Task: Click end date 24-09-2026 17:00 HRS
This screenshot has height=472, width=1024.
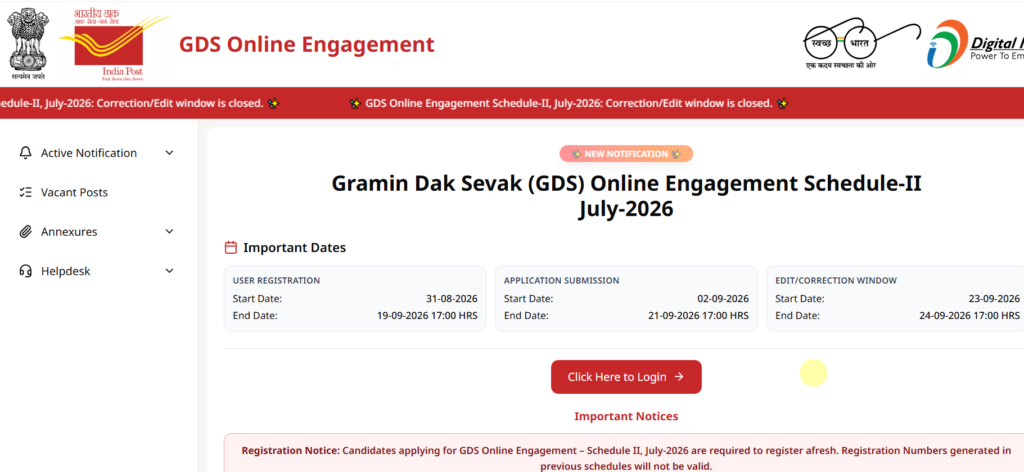Action: point(969,316)
